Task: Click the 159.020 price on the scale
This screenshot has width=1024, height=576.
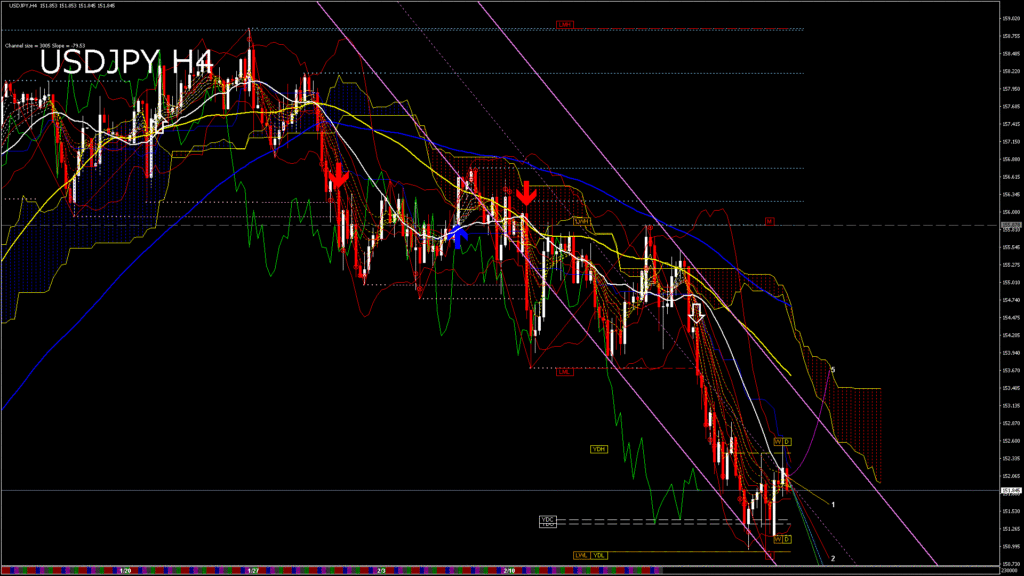Action: pyautogui.click(x=1010, y=18)
